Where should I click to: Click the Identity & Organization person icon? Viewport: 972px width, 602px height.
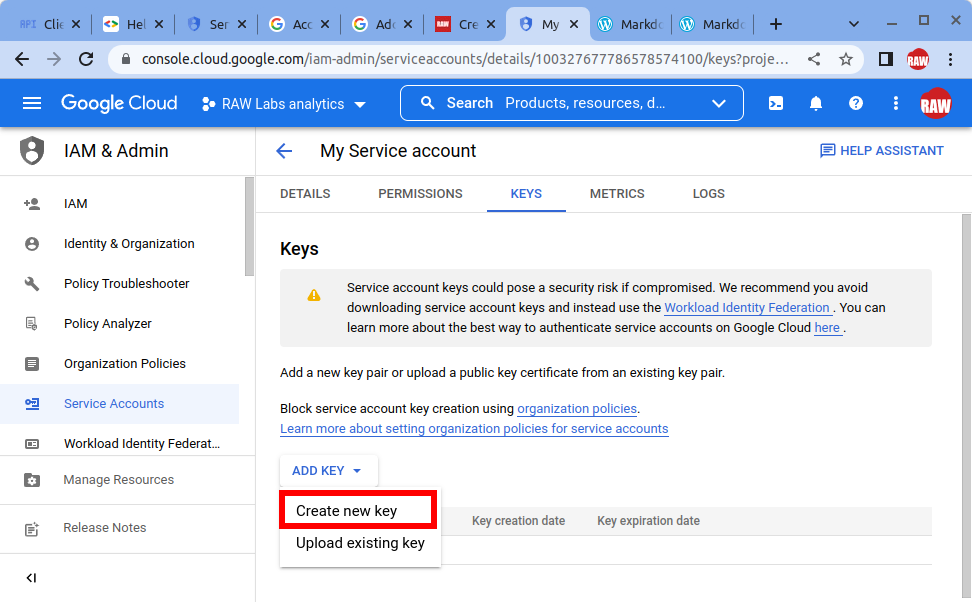tap(32, 244)
